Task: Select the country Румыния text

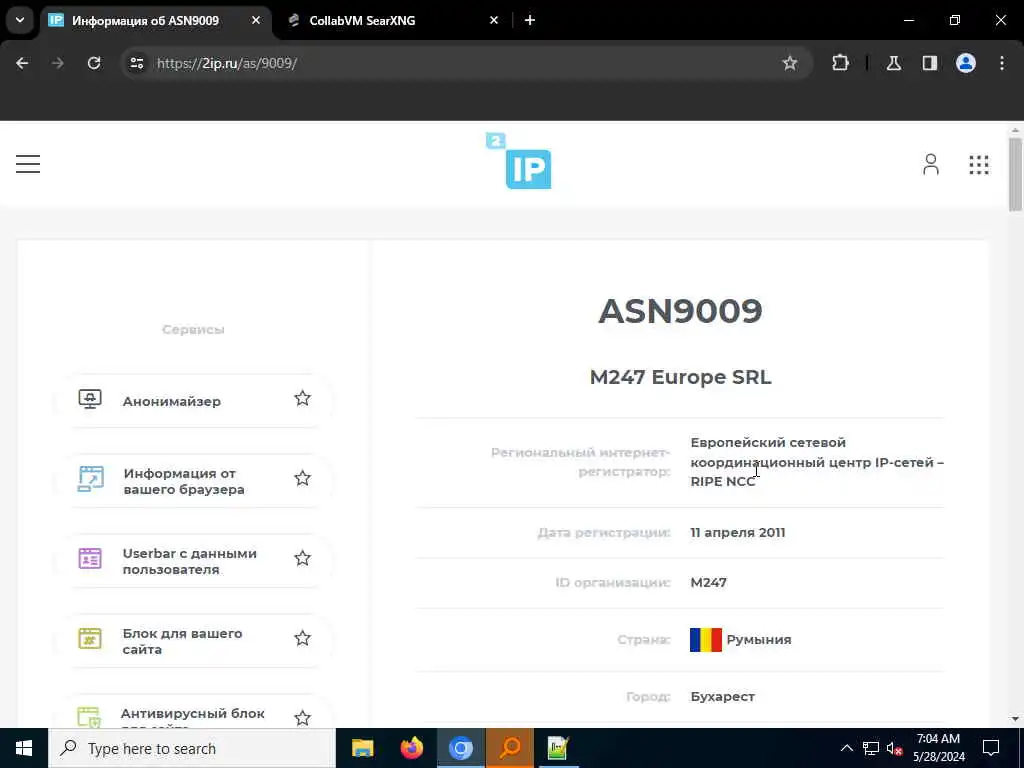Action: (759, 640)
